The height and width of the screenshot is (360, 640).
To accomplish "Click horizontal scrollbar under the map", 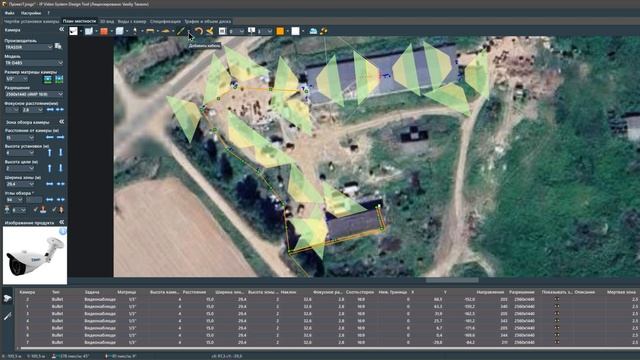I will coord(452,280).
